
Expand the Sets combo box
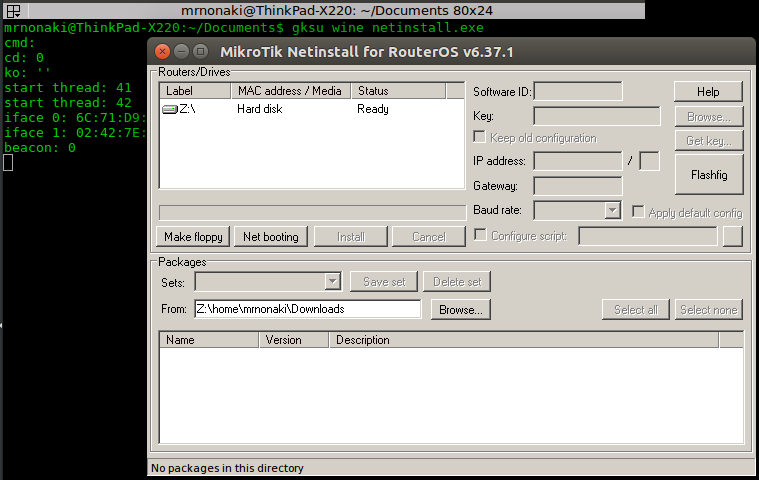pos(333,282)
